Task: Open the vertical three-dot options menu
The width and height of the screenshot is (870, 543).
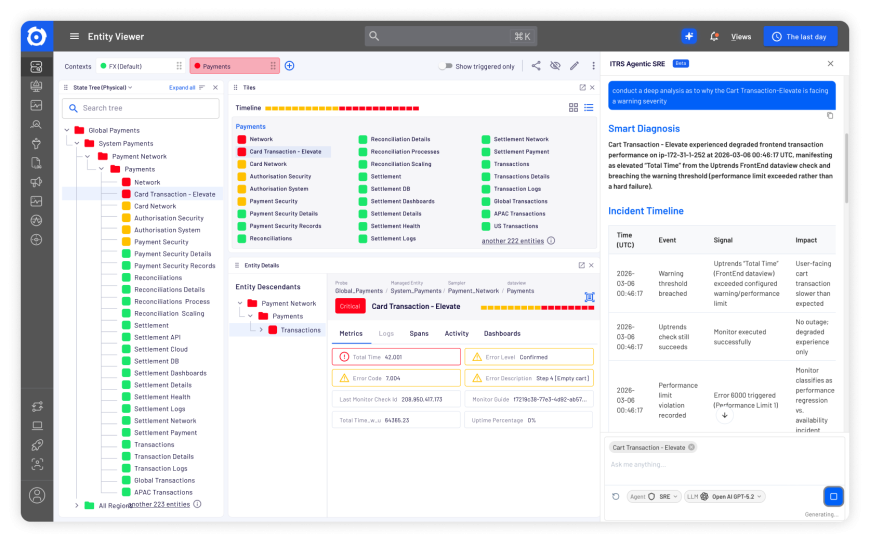Action: (x=593, y=66)
